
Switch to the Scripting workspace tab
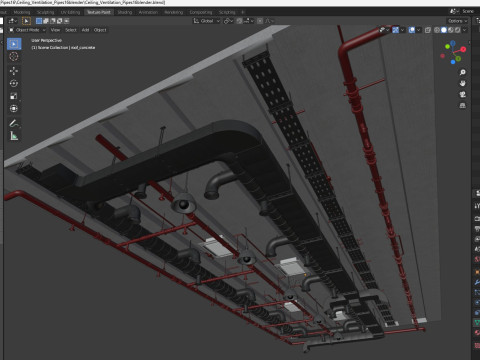227,12
